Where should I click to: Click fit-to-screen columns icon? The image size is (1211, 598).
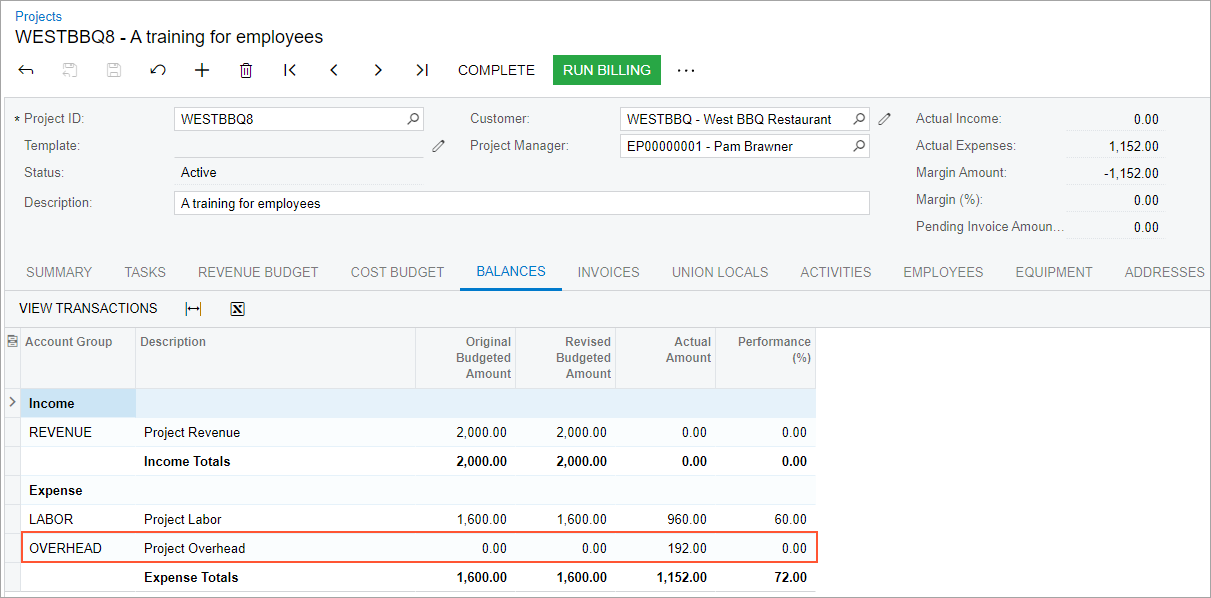point(194,309)
